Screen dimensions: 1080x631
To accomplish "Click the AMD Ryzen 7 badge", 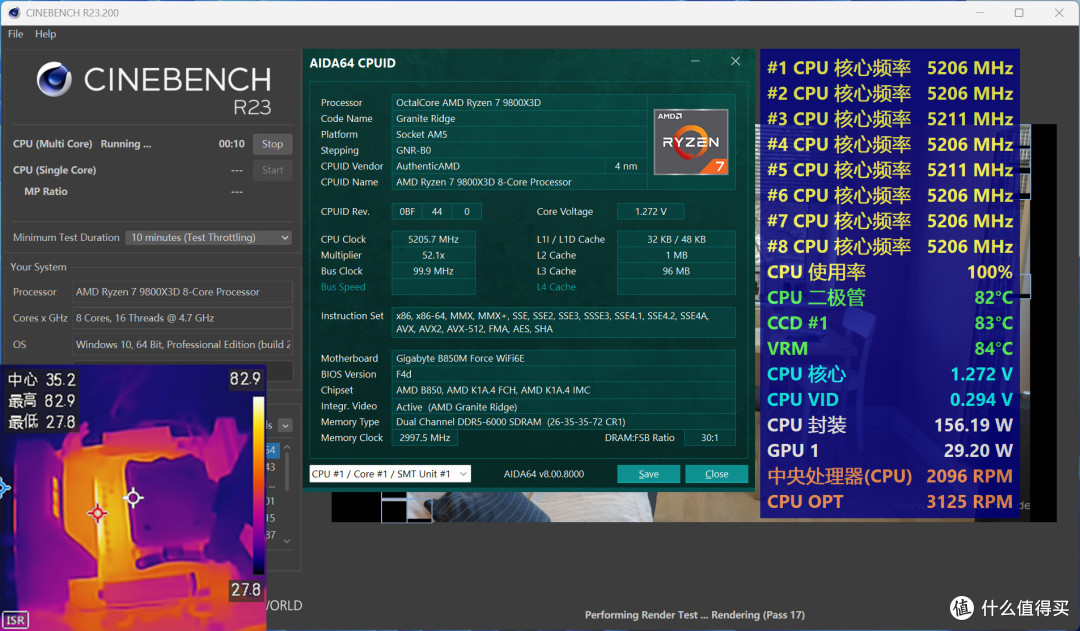I will click(x=691, y=141).
